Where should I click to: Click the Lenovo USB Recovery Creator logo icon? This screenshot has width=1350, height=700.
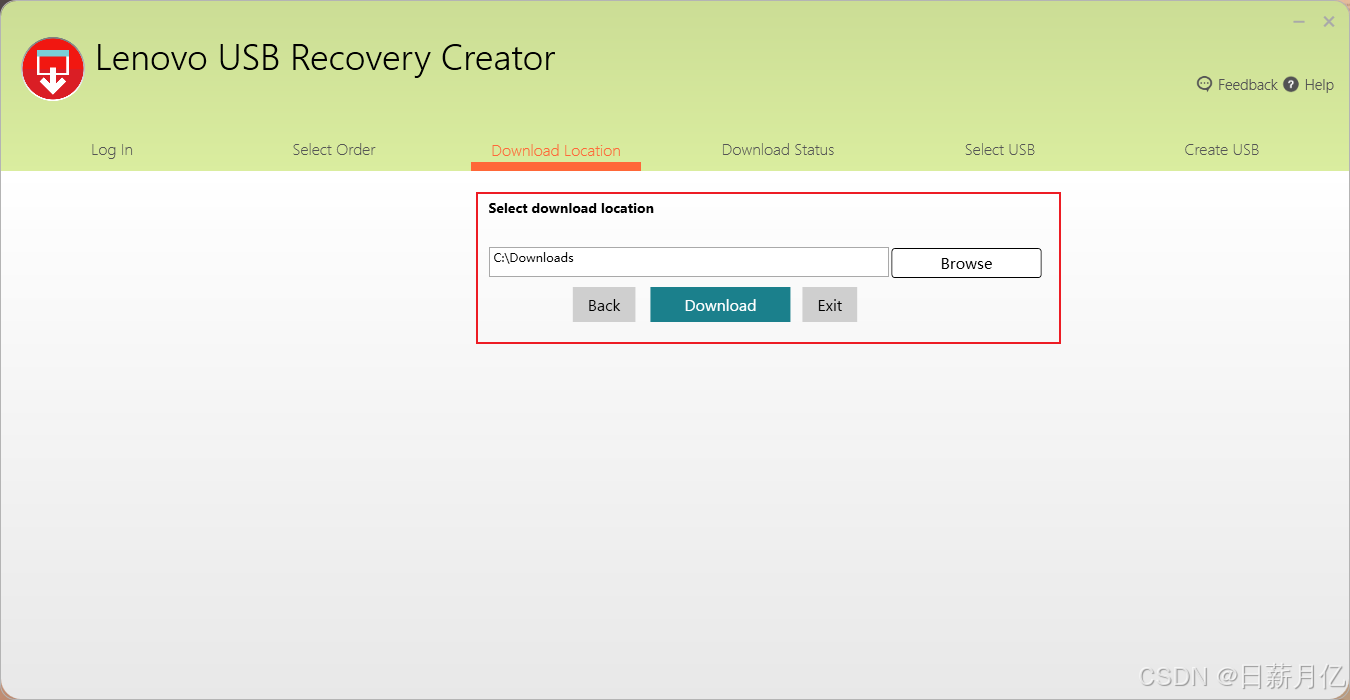pyautogui.click(x=53, y=69)
